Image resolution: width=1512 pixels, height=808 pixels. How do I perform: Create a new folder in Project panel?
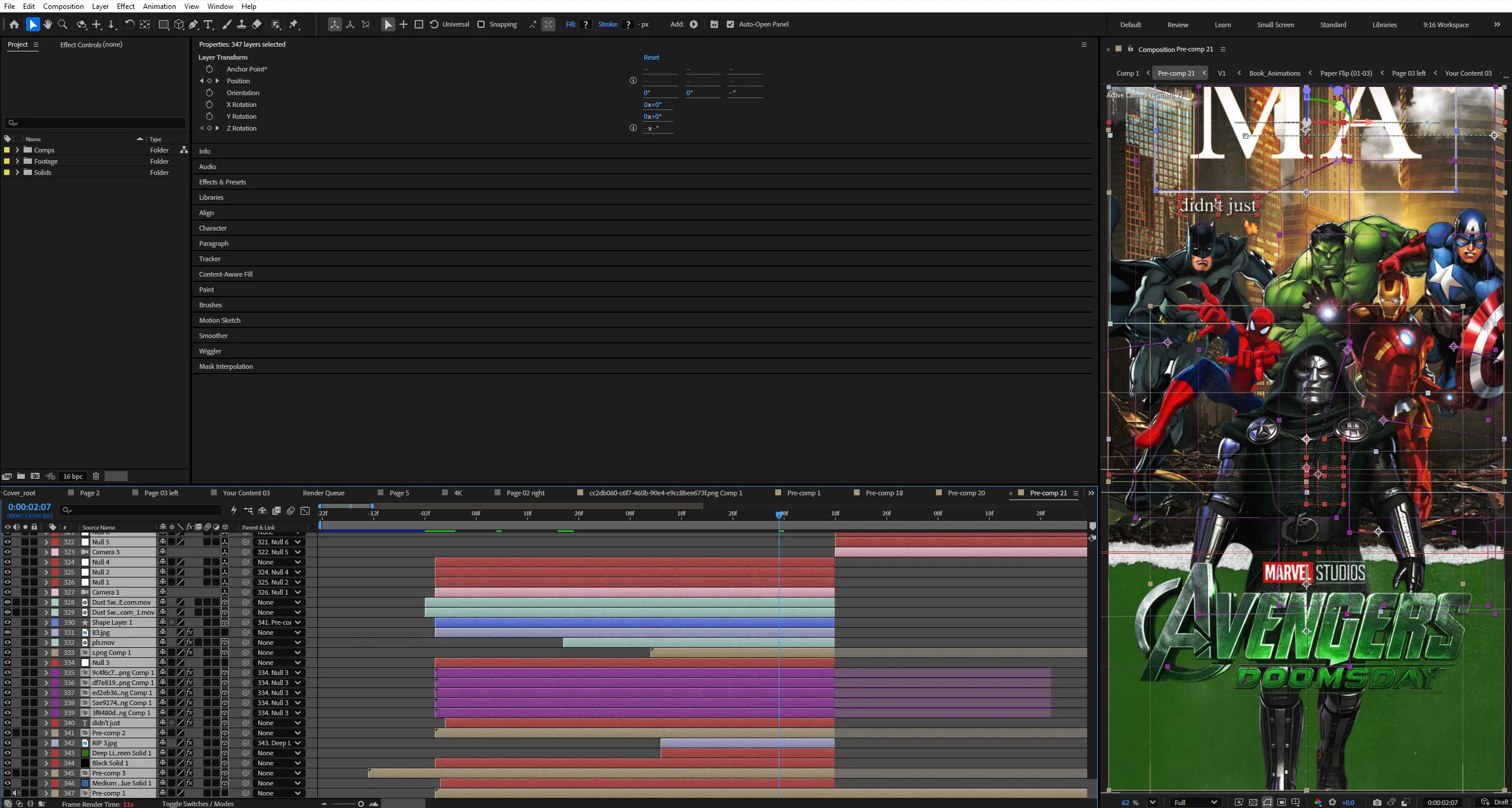click(21, 476)
